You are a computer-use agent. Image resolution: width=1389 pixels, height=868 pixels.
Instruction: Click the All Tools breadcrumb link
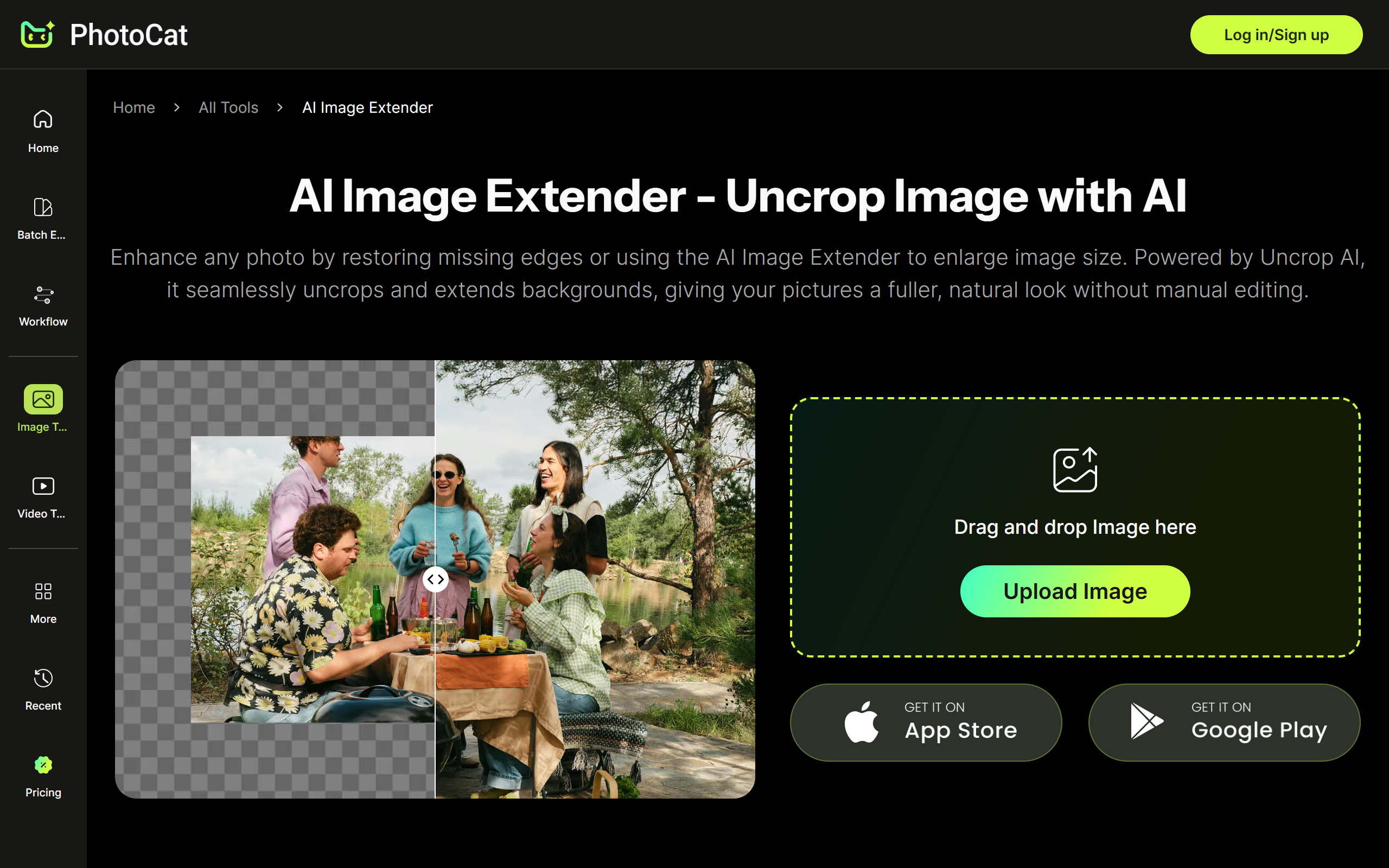(228, 107)
